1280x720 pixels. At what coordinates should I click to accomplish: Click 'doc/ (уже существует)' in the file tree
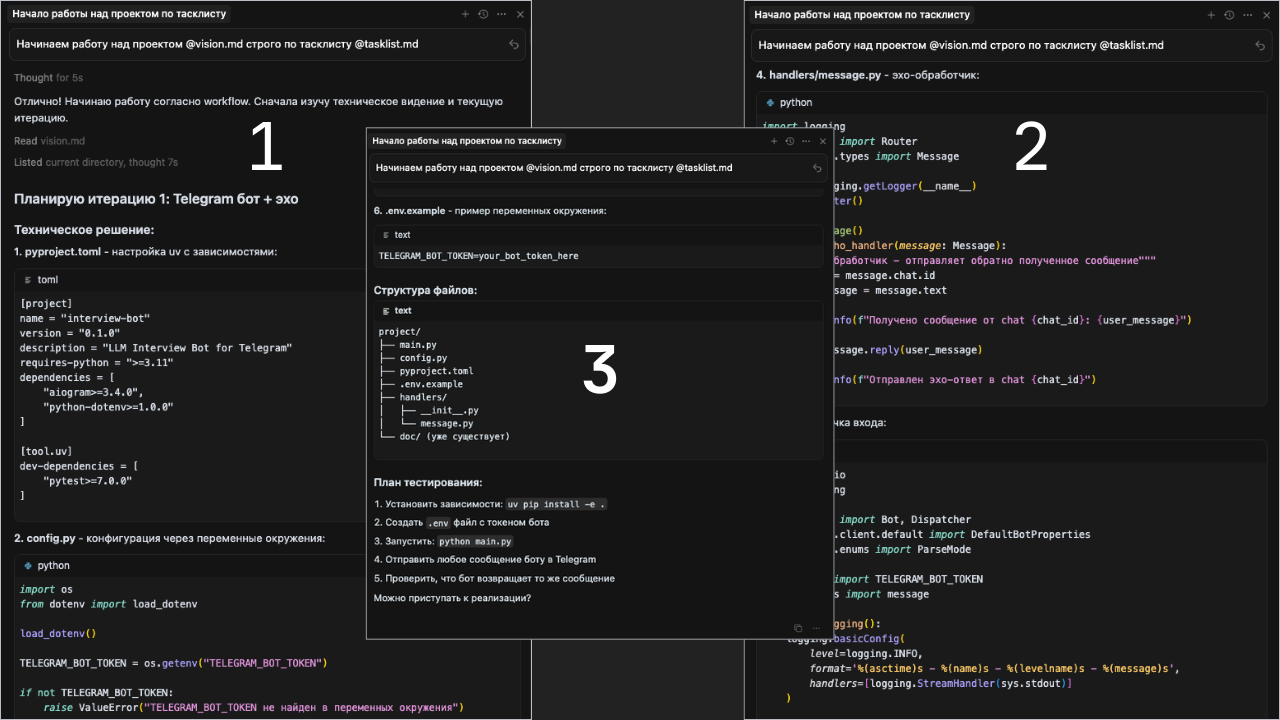coord(455,436)
